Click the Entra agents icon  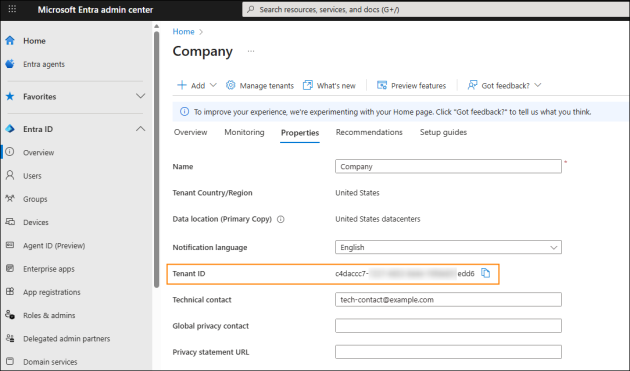coord(10,64)
